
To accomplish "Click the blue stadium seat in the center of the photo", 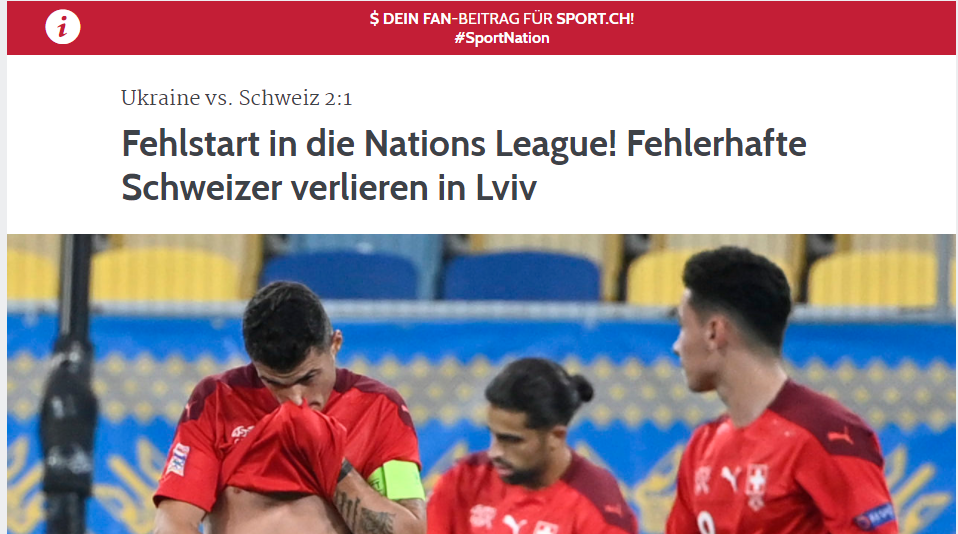I will pyautogui.click(x=521, y=277).
